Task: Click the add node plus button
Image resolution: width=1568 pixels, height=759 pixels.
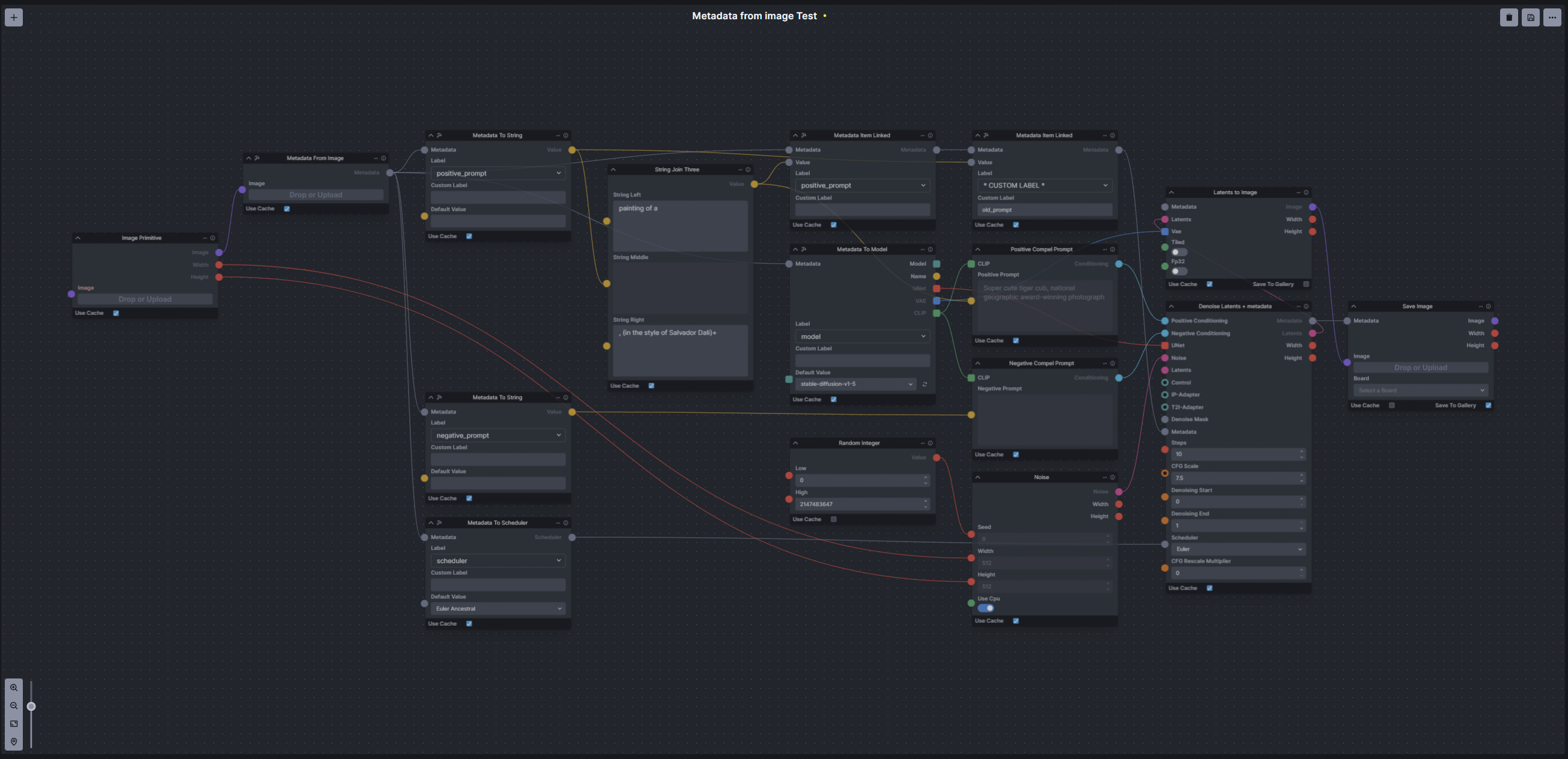Action: (14, 17)
